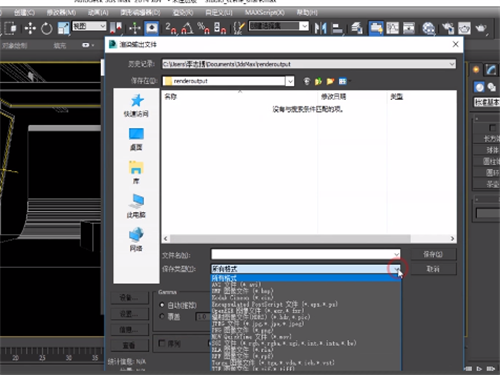Select the Automatic (recommended) gamma radio
This screenshot has width=500, height=375.
coord(162,305)
